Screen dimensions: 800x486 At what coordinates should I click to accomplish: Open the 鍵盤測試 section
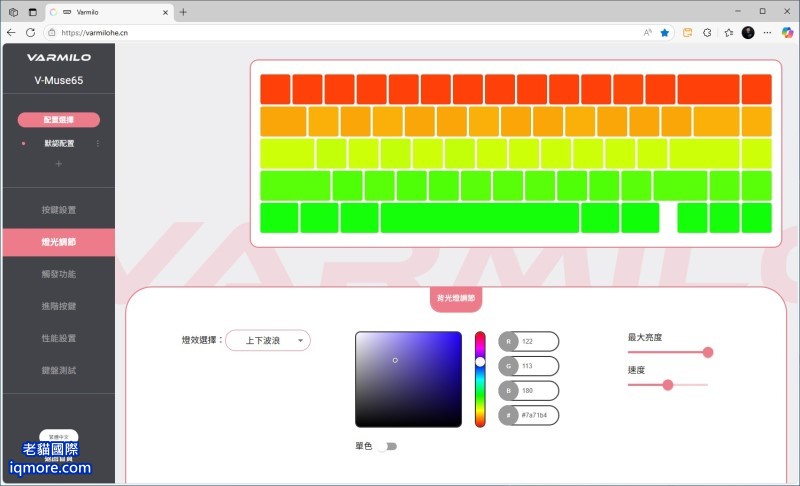click(x=59, y=370)
